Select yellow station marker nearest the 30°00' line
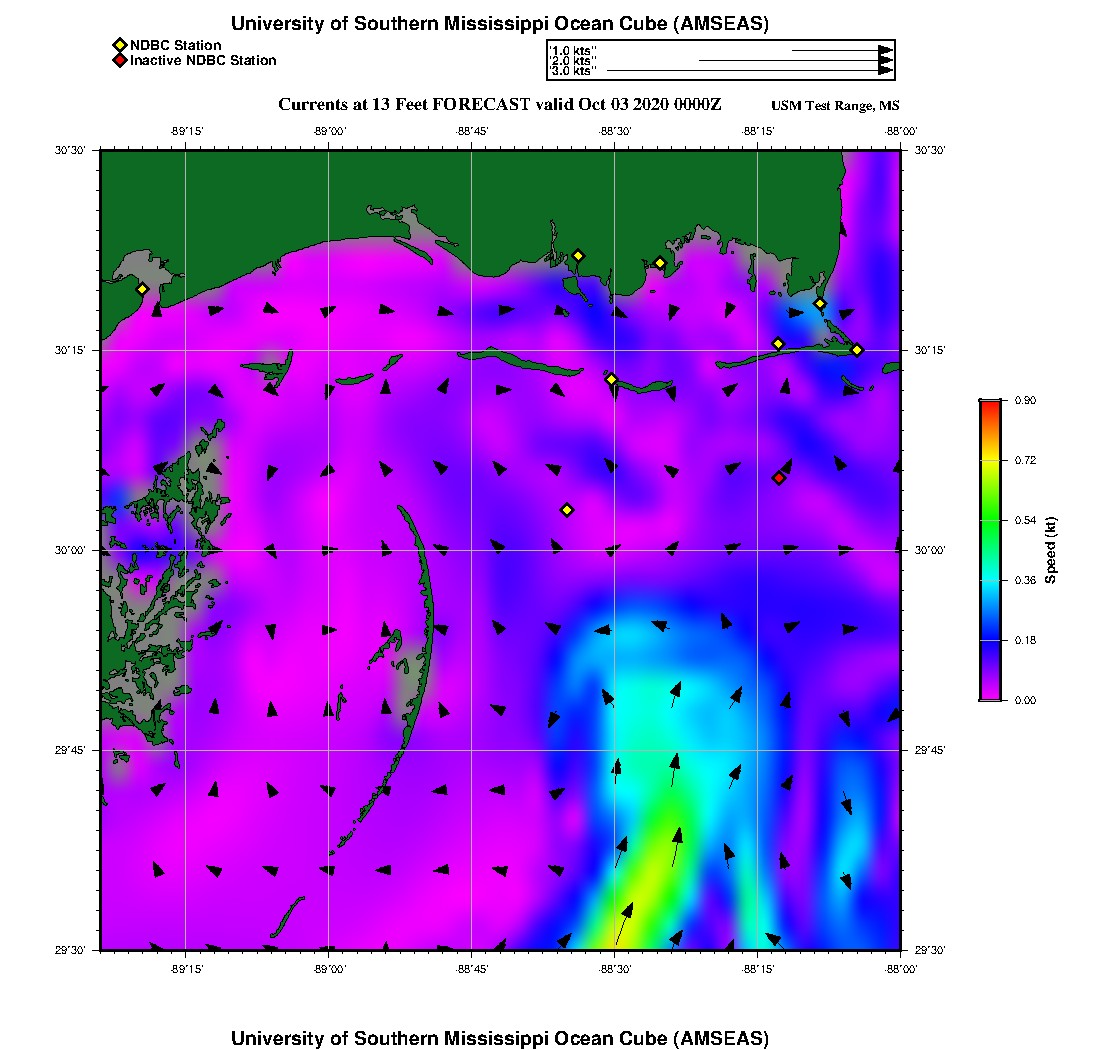The image size is (1100, 1050). [x=567, y=510]
